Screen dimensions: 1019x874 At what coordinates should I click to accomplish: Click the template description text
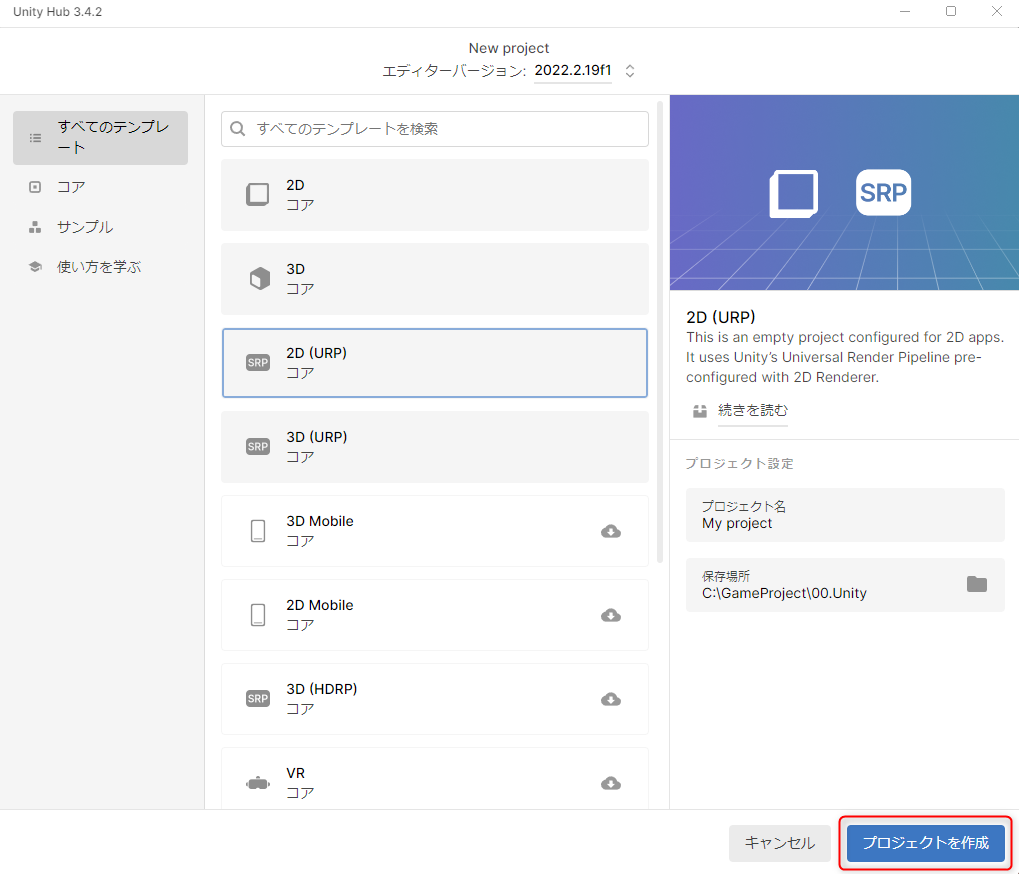click(x=845, y=357)
